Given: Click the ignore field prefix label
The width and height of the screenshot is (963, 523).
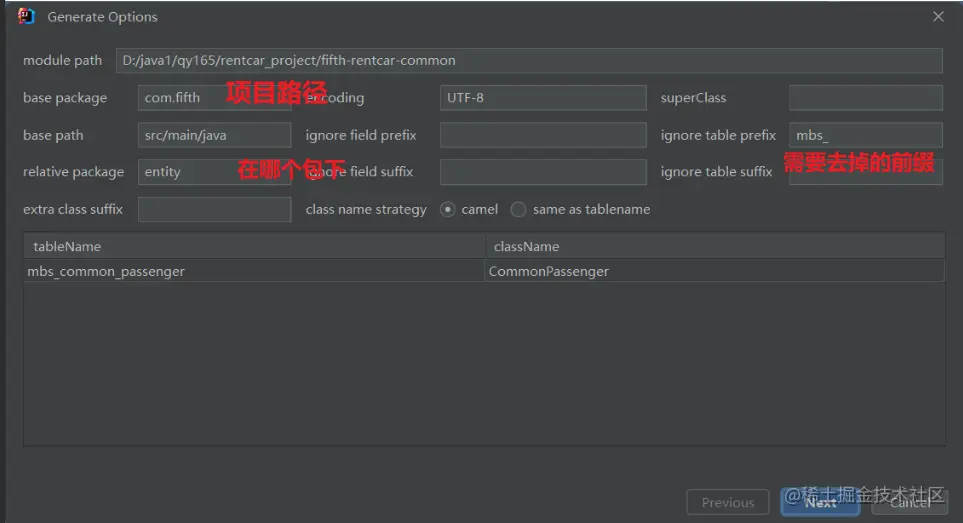Looking at the screenshot, I should 361,135.
